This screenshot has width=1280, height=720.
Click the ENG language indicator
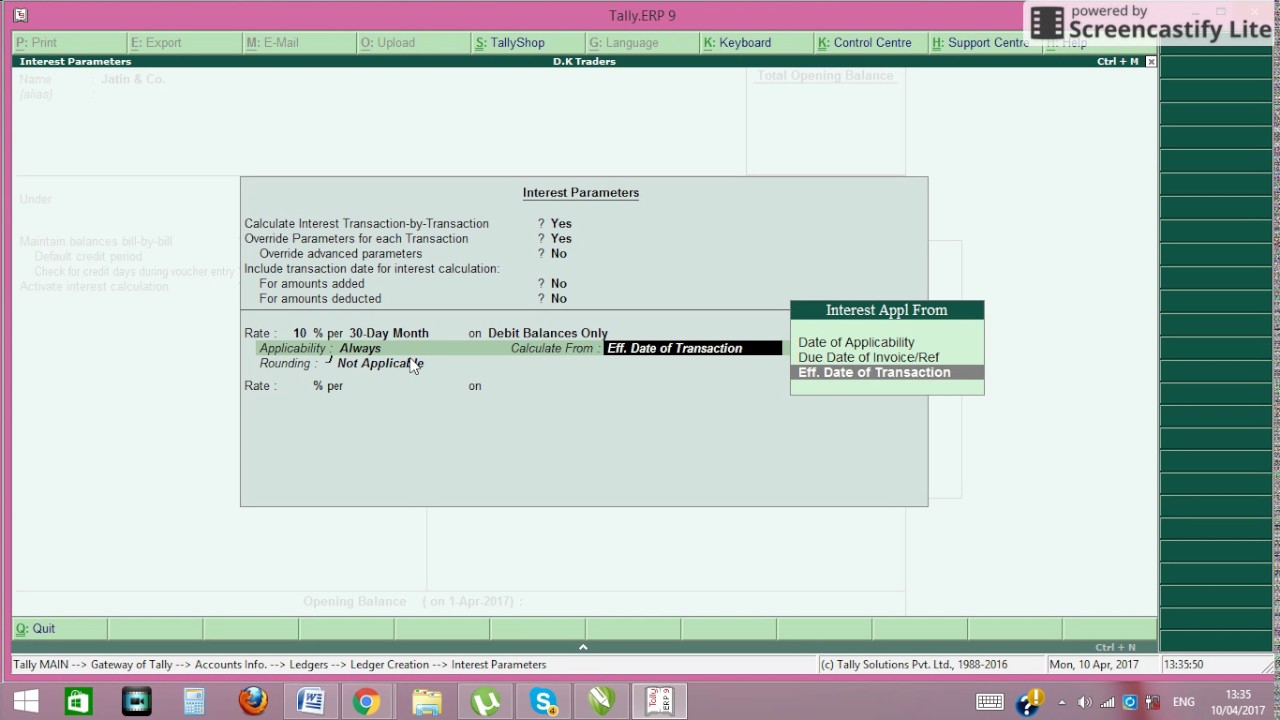1183,702
